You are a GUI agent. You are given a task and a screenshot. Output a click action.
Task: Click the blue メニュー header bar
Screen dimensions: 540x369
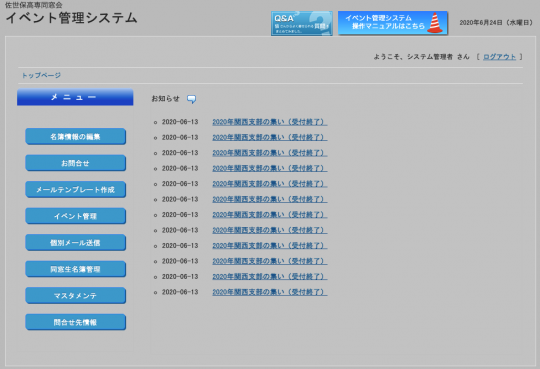[75, 97]
